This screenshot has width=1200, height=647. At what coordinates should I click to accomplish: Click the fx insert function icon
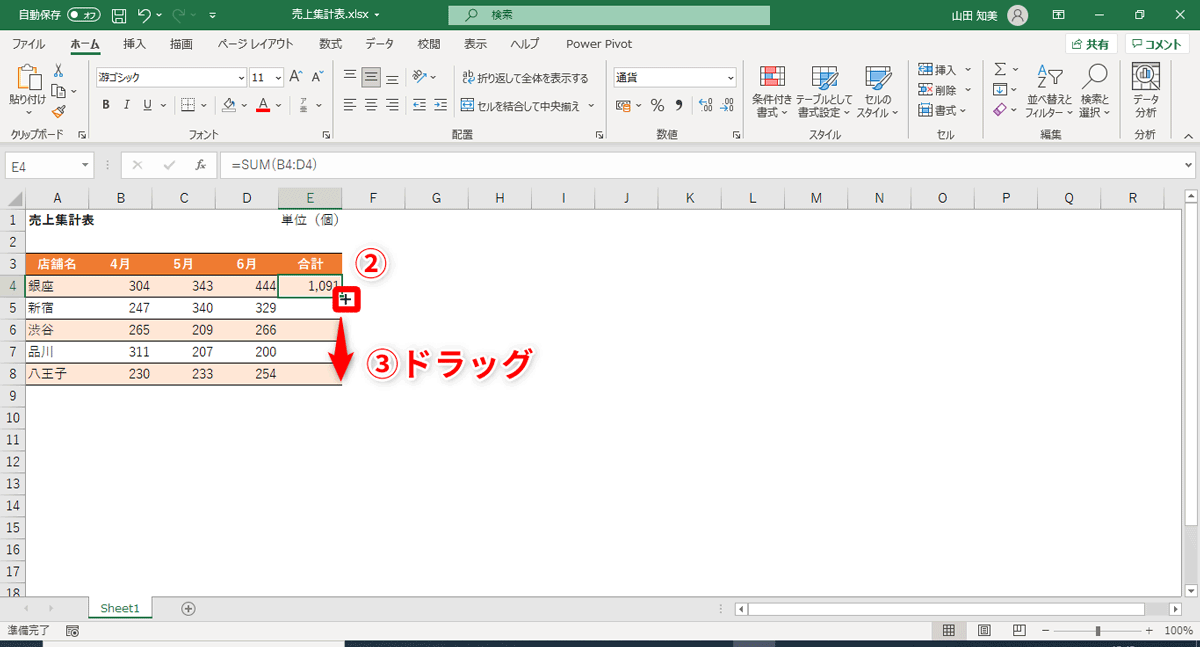click(x=200, y=165)
